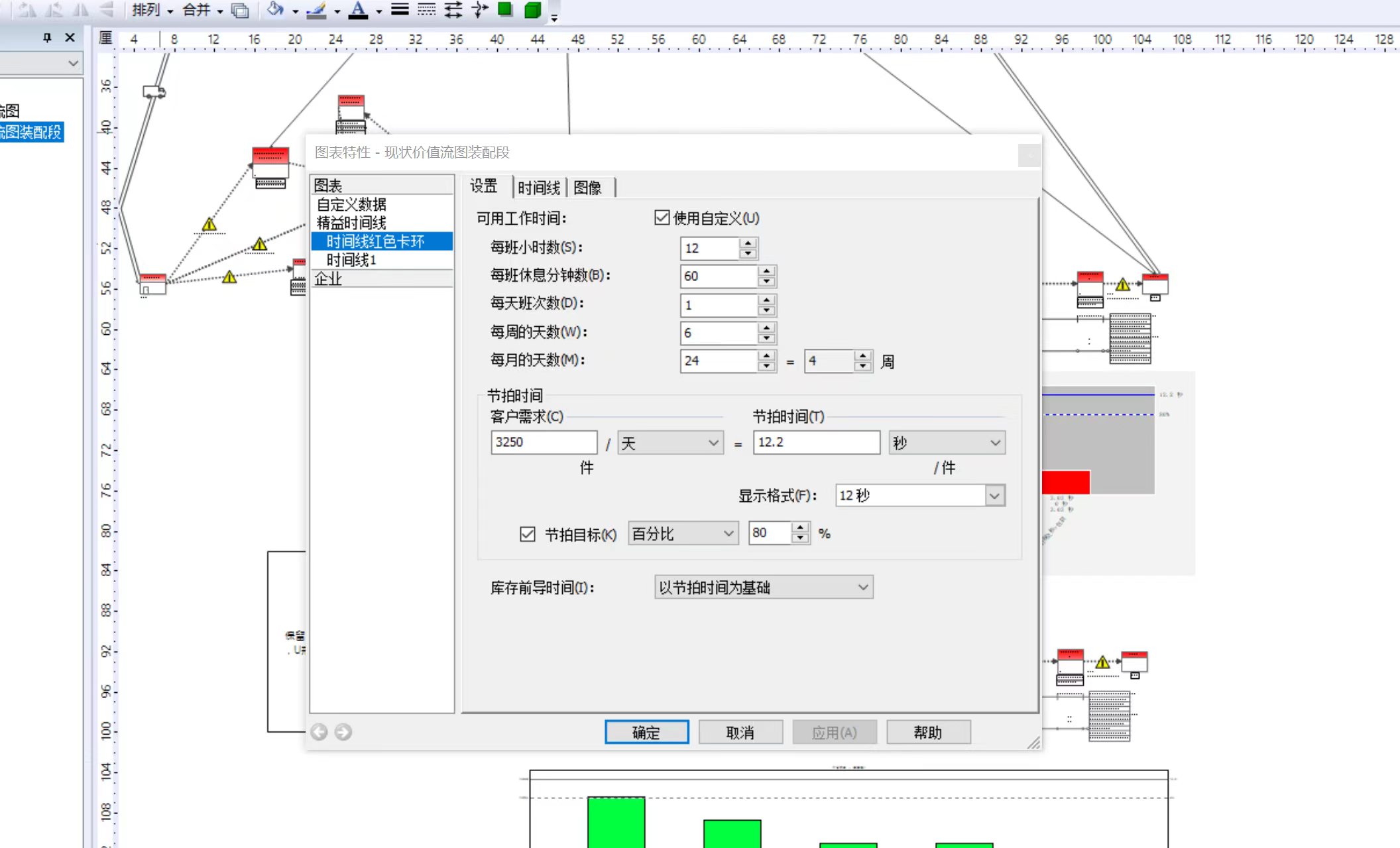1400x848 pixels.
Task: Open 库存前导时间 combo box
Action: pyautogui.click(x=764, y=587)
